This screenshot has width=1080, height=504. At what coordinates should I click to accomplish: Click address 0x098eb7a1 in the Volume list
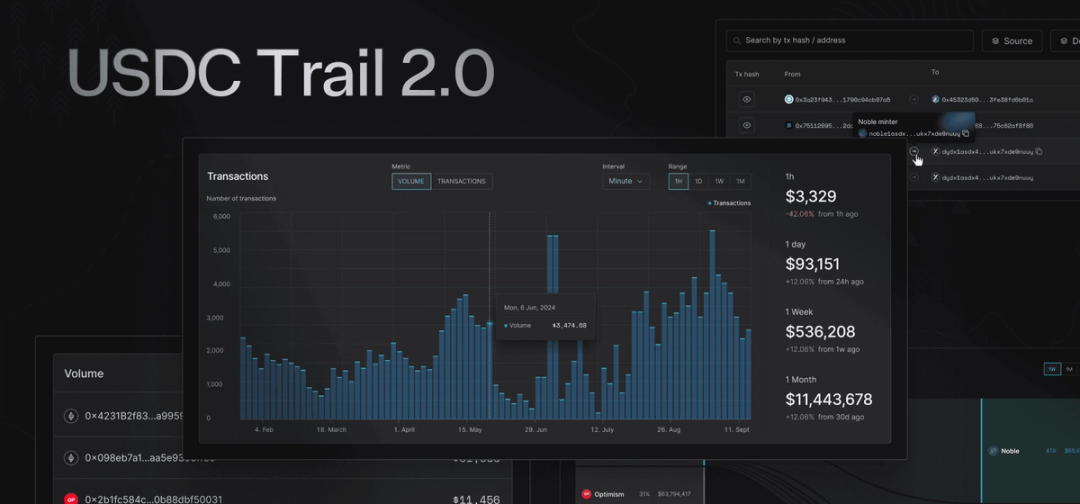coord(149,457)
